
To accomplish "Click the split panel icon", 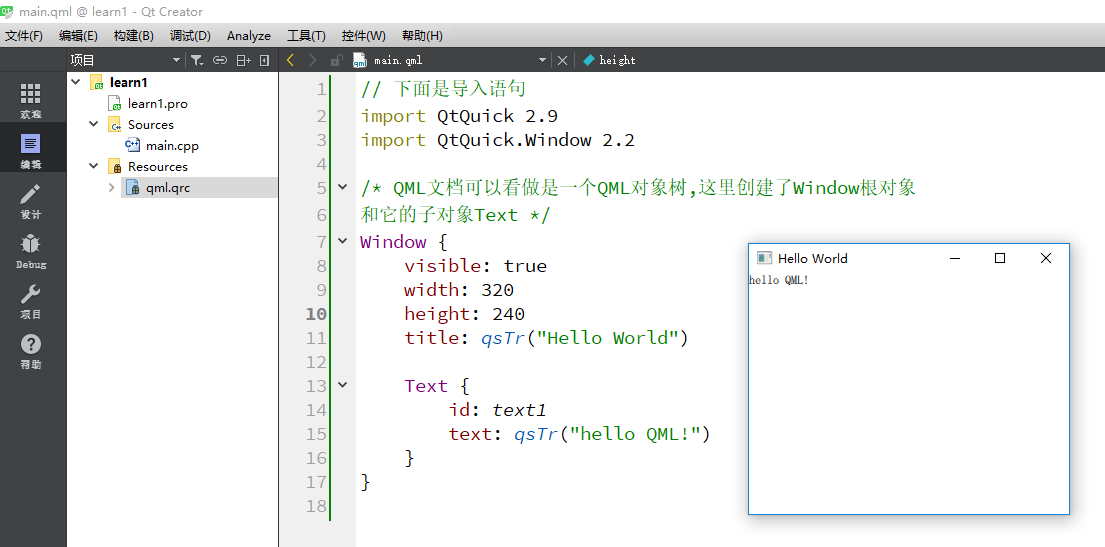I will (244, 61).
